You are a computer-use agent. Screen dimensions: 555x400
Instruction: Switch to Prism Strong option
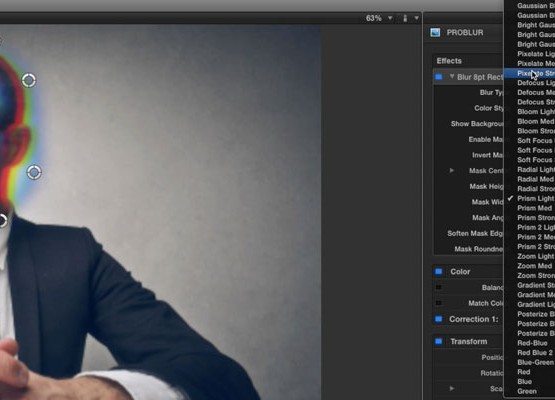pyautogui.click(x=536, y=218)
